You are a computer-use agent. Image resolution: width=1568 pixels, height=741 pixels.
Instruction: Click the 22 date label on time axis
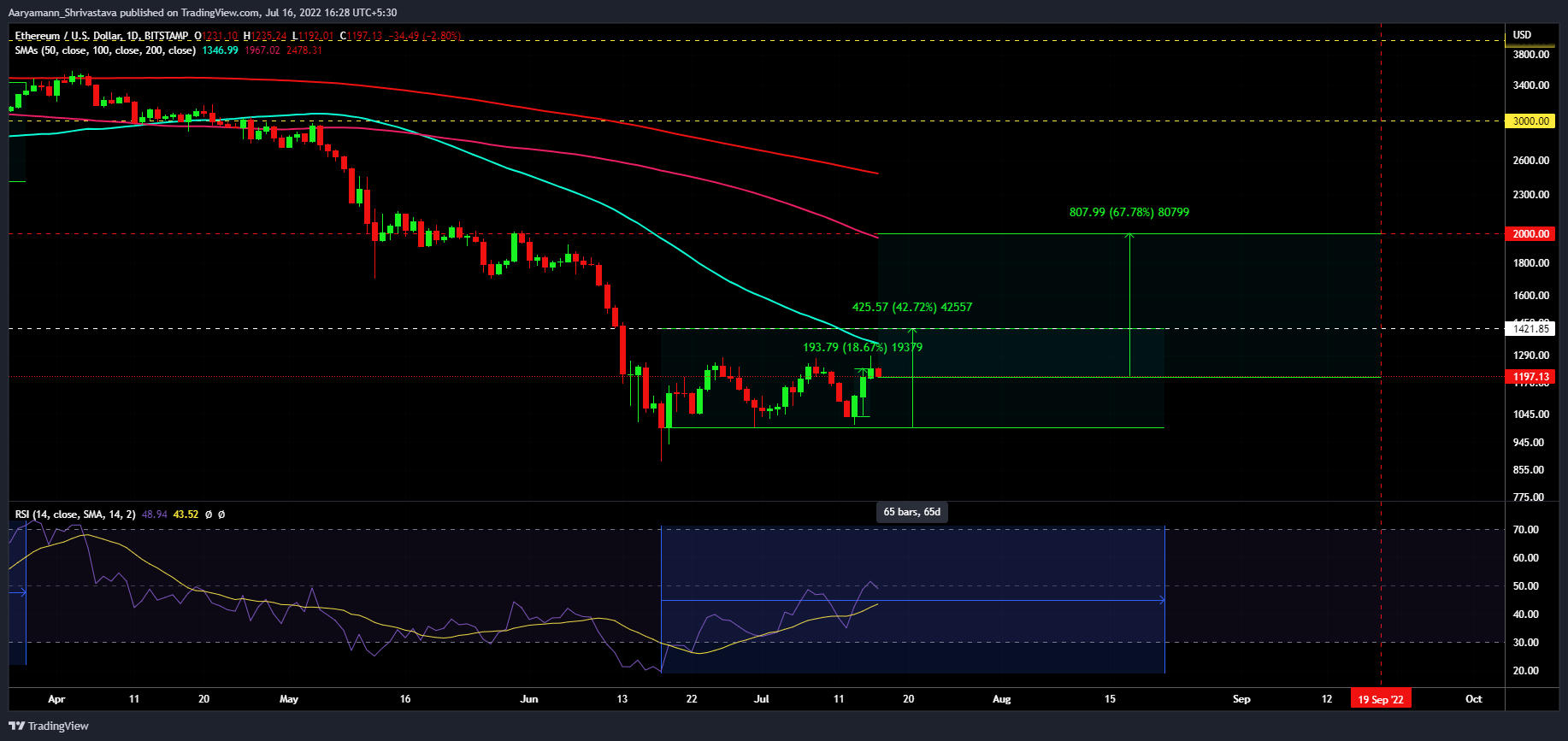coord(692,699)
